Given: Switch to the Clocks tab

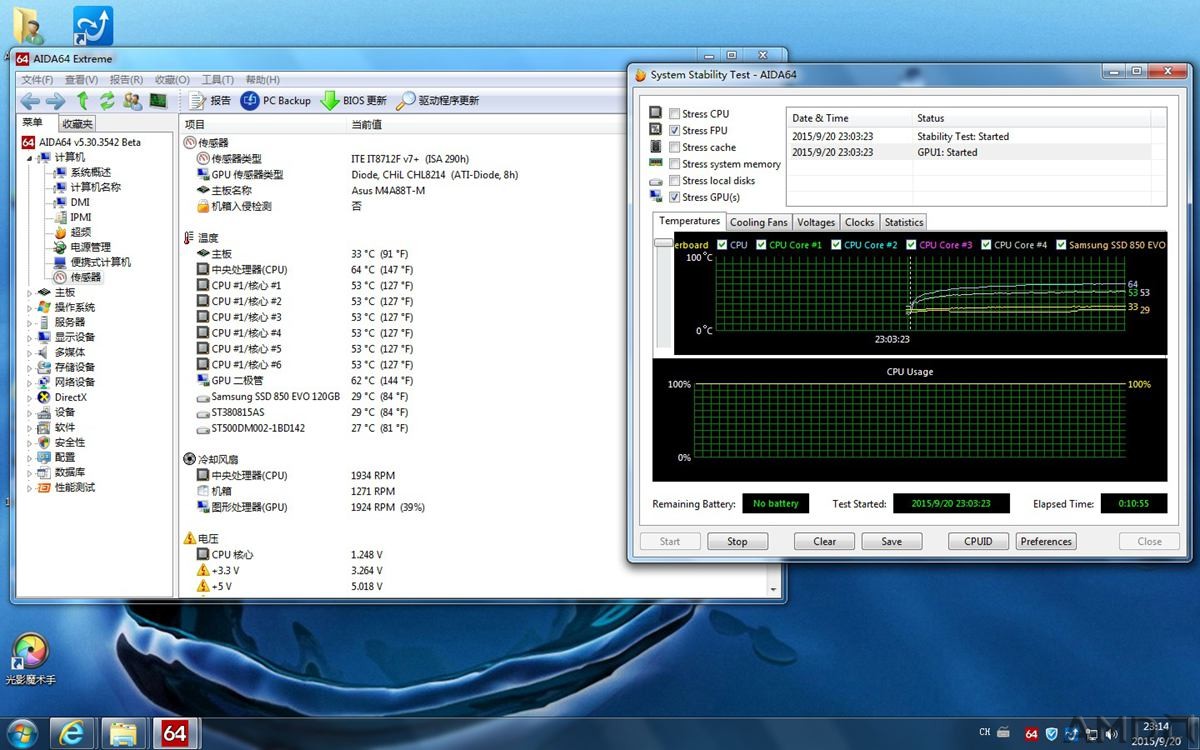Looking at the screenshot, I should [859, 222].
